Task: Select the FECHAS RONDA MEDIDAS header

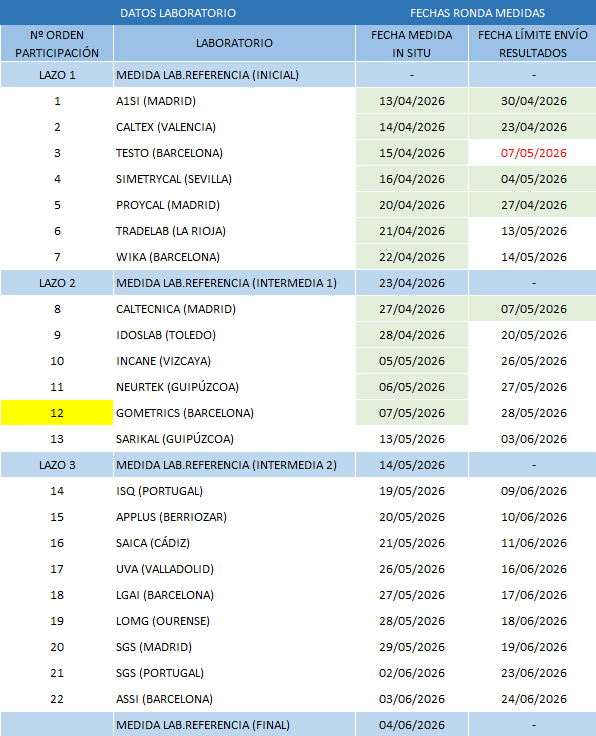Action: 477,13
